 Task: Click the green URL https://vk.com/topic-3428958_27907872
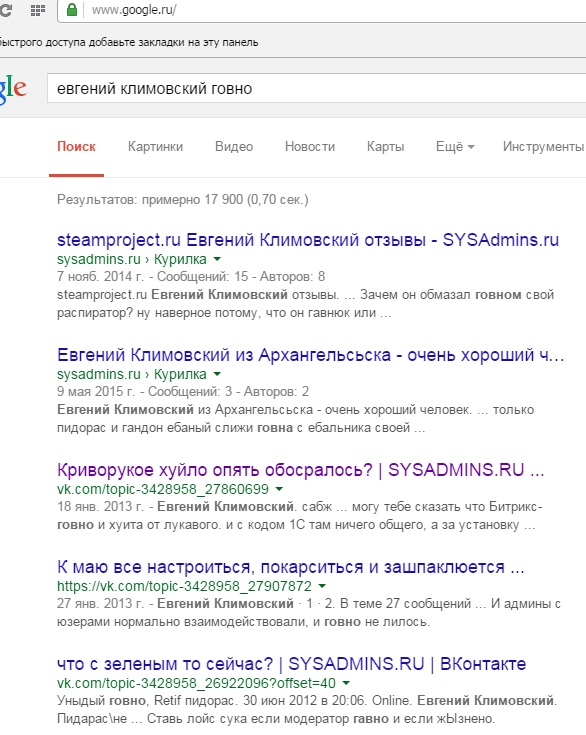[184, 586]
